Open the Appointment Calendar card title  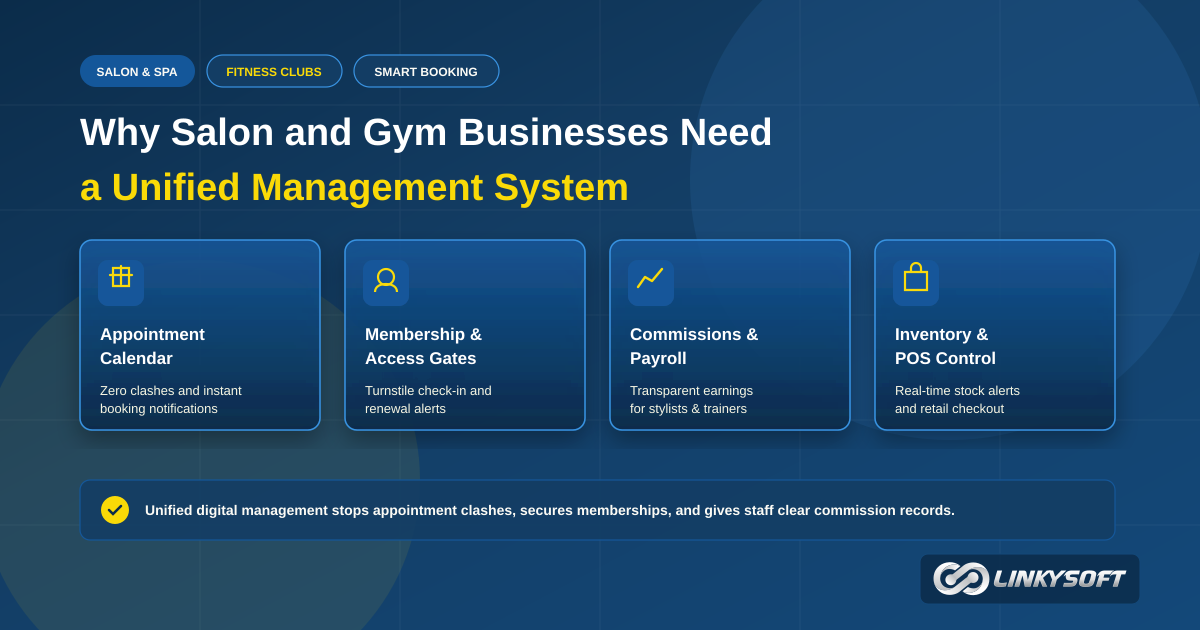(152, 346)
